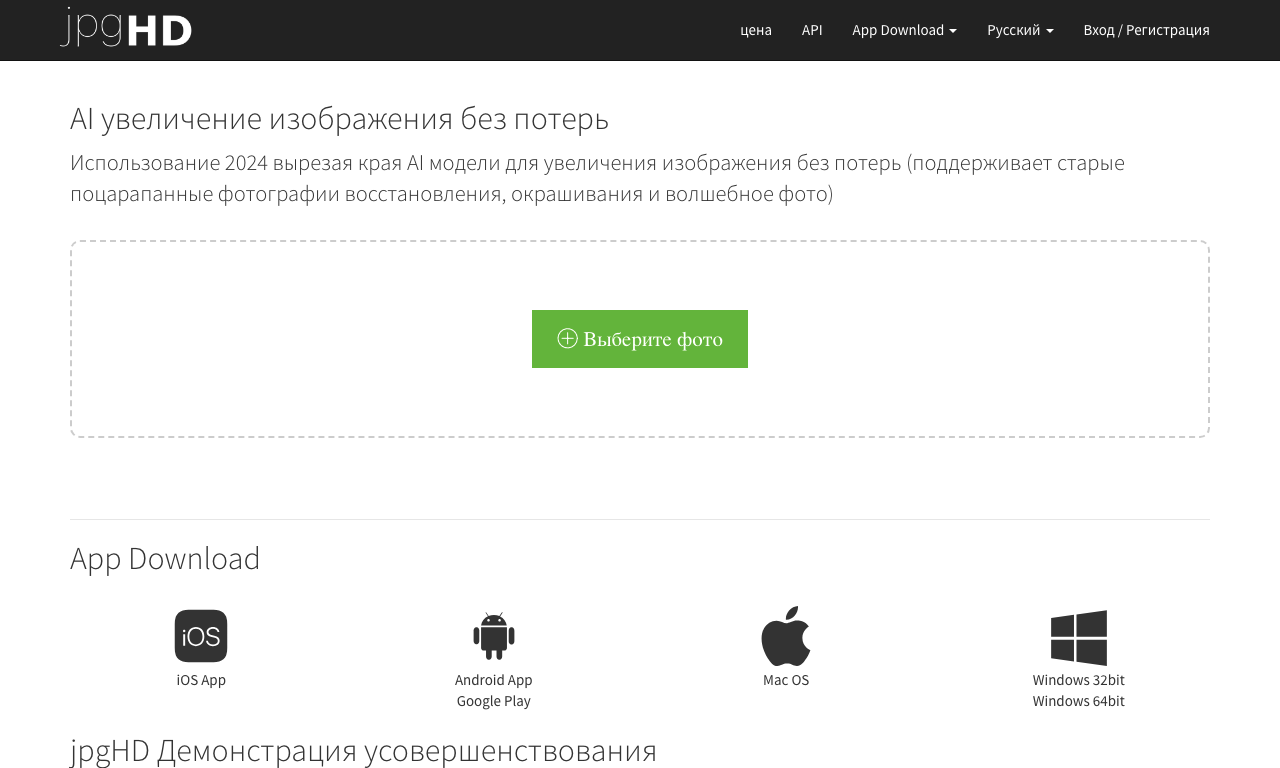Open the цена pricing page
The image size is (1280, 768).
pyautogui.click(x=756, y=30)
